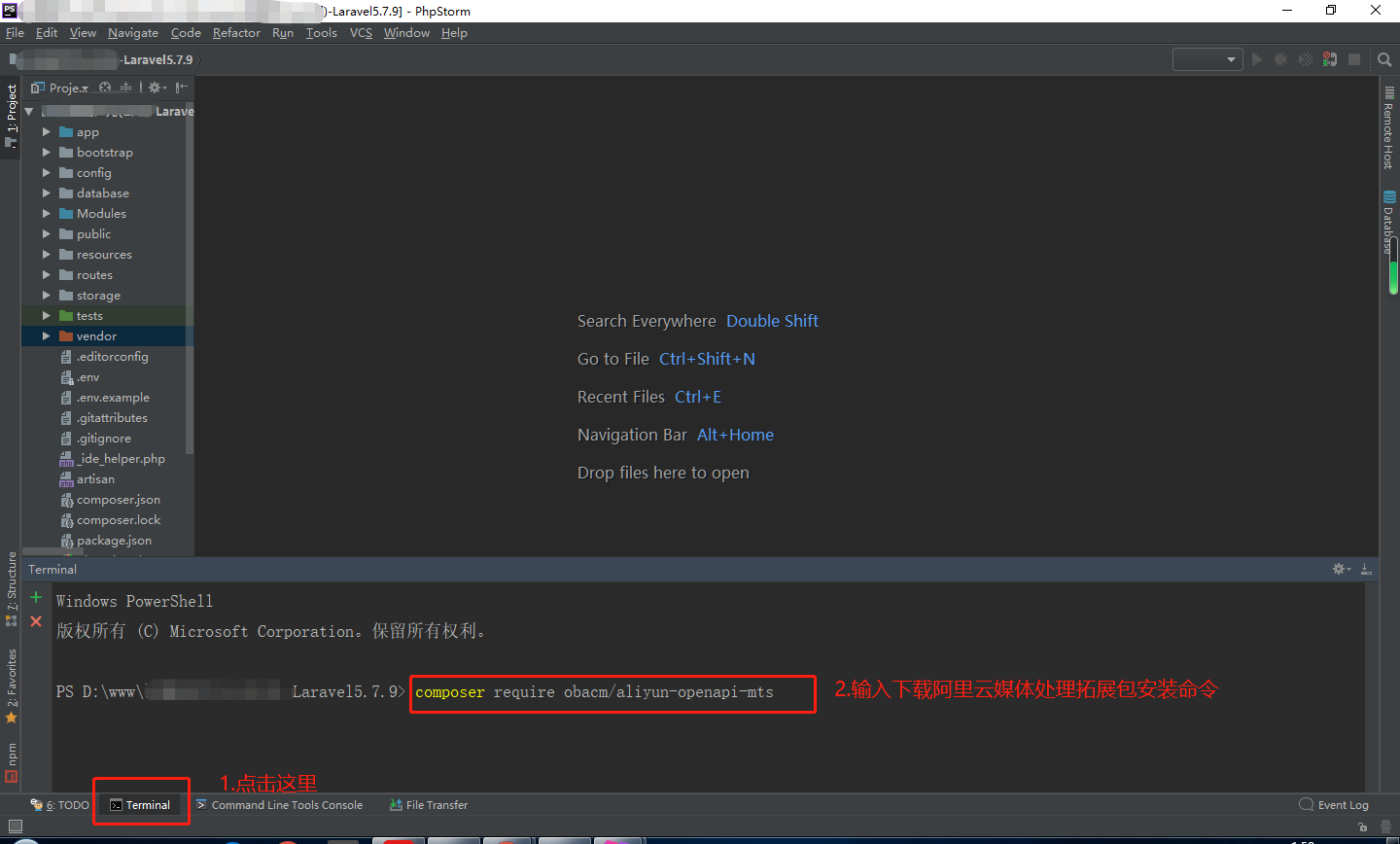1400x844 pixels.
Task: Open the run configuration dropdown
Action: tap(1207, 59)
